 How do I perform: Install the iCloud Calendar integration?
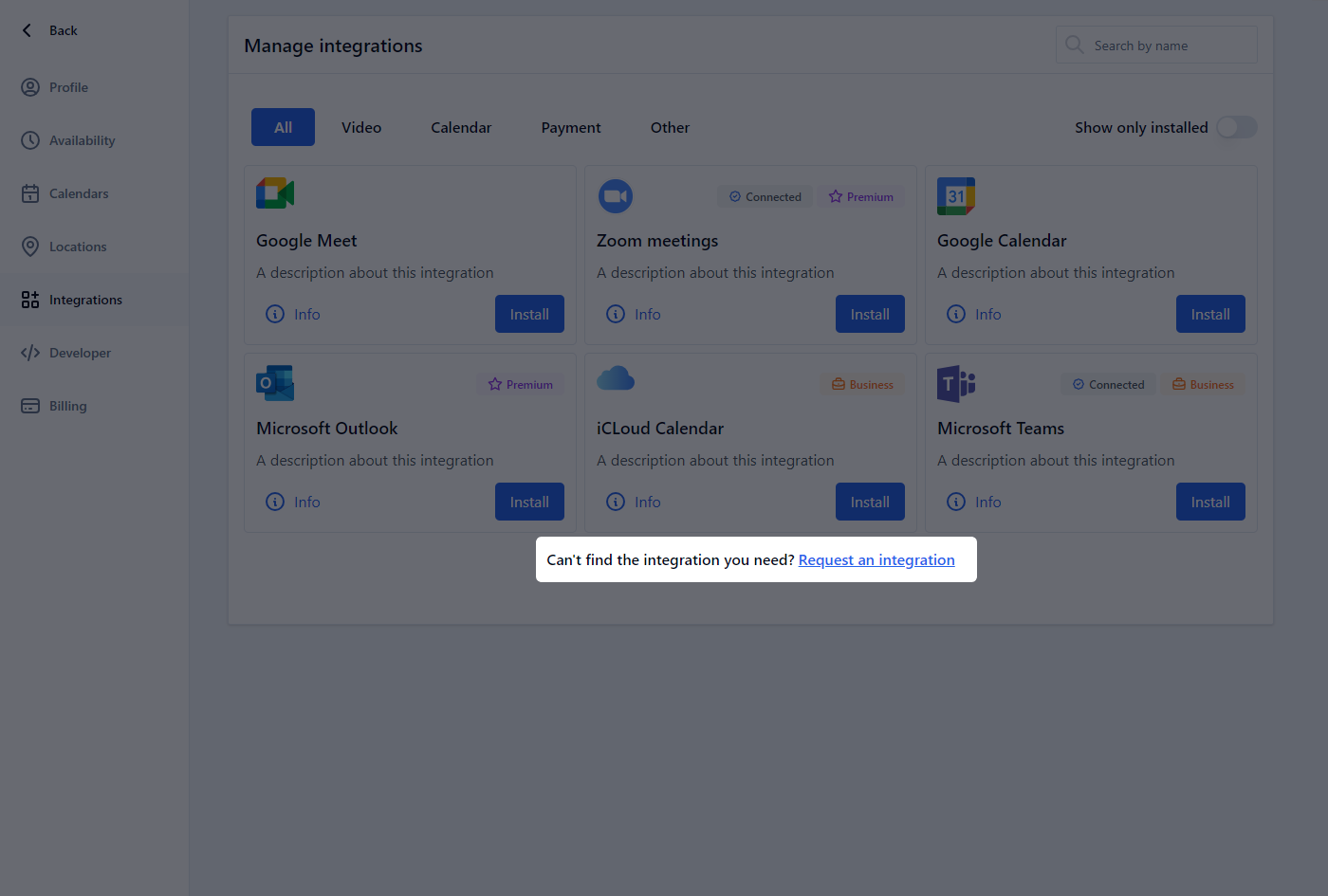870,502
